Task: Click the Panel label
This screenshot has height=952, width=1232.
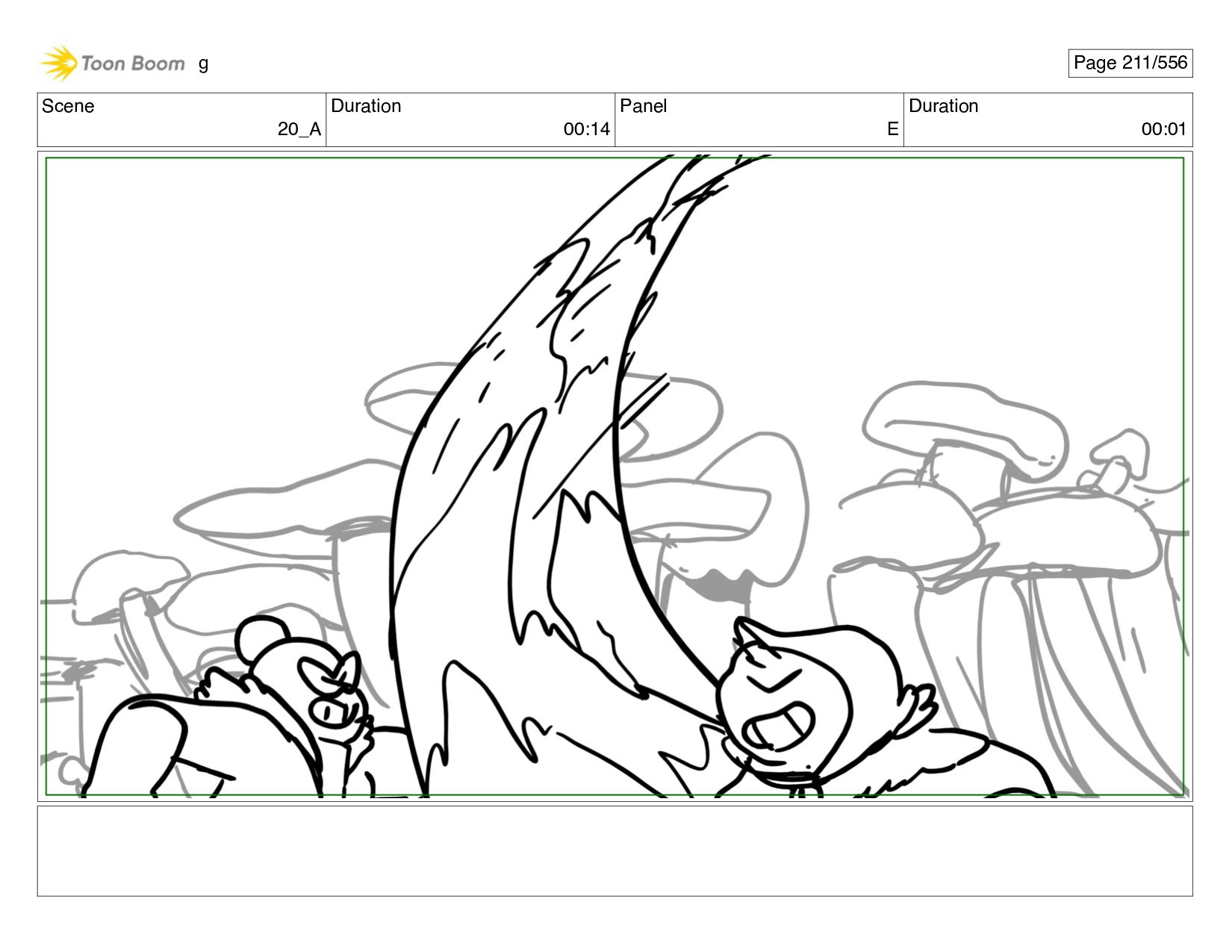Action: tap(643, 106)
